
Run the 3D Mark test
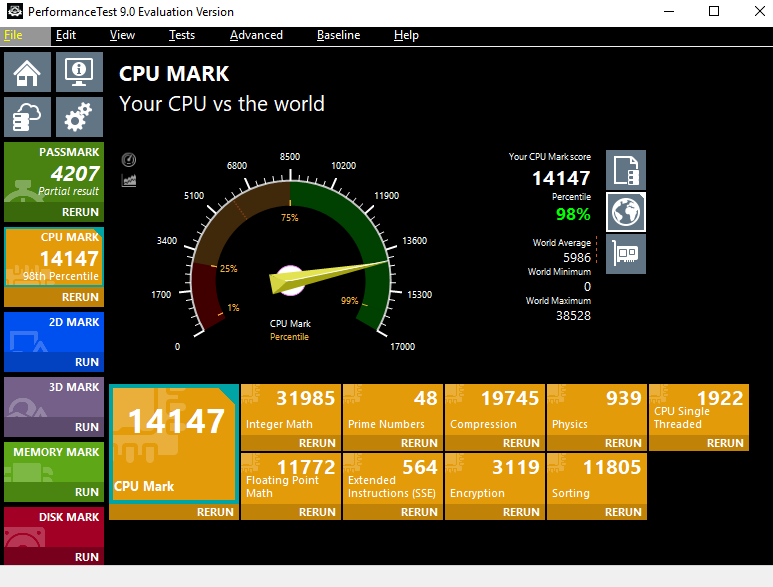point(54,427)
